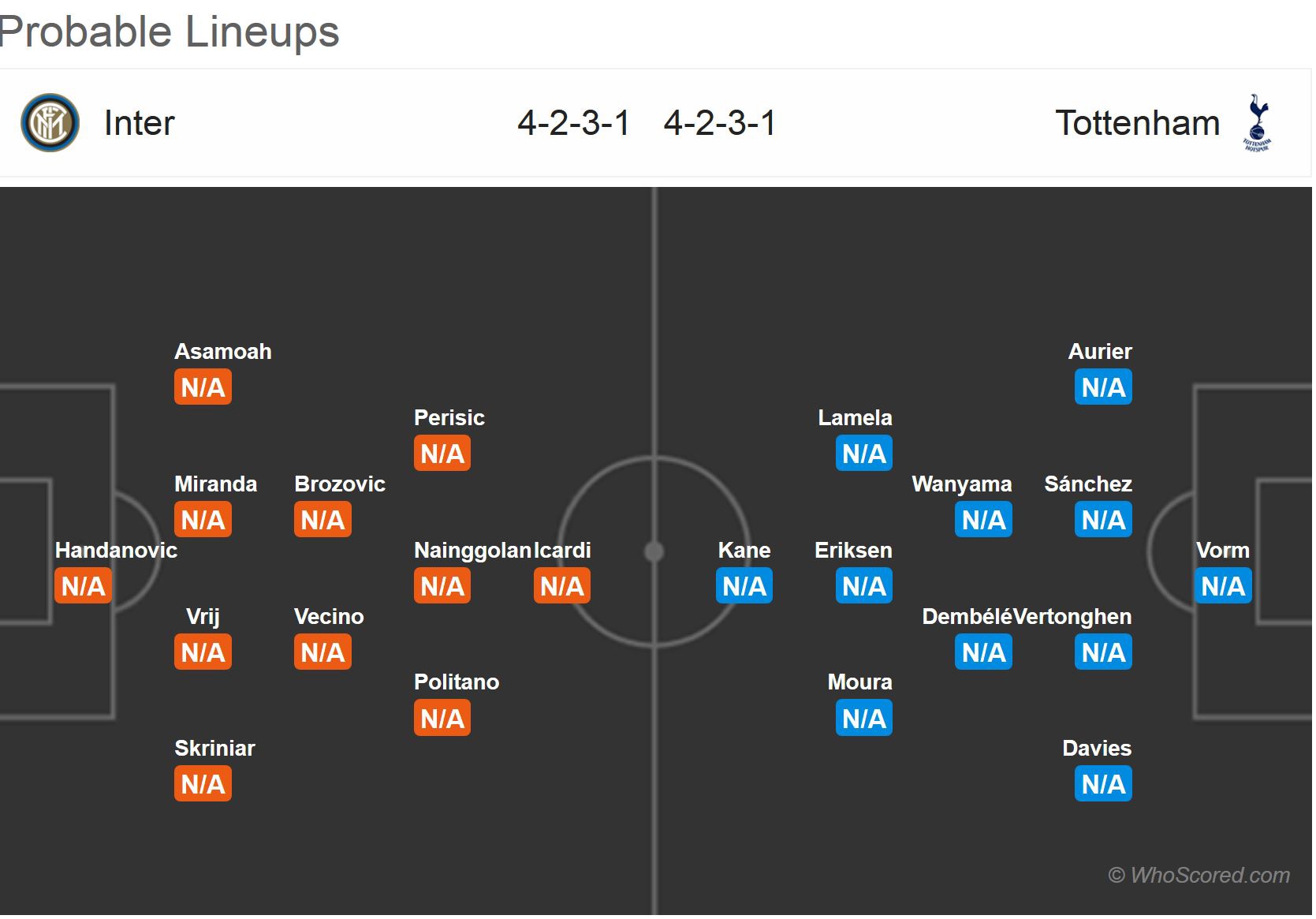Click Skriniar's orange N/A rating badge

[203, 784]
